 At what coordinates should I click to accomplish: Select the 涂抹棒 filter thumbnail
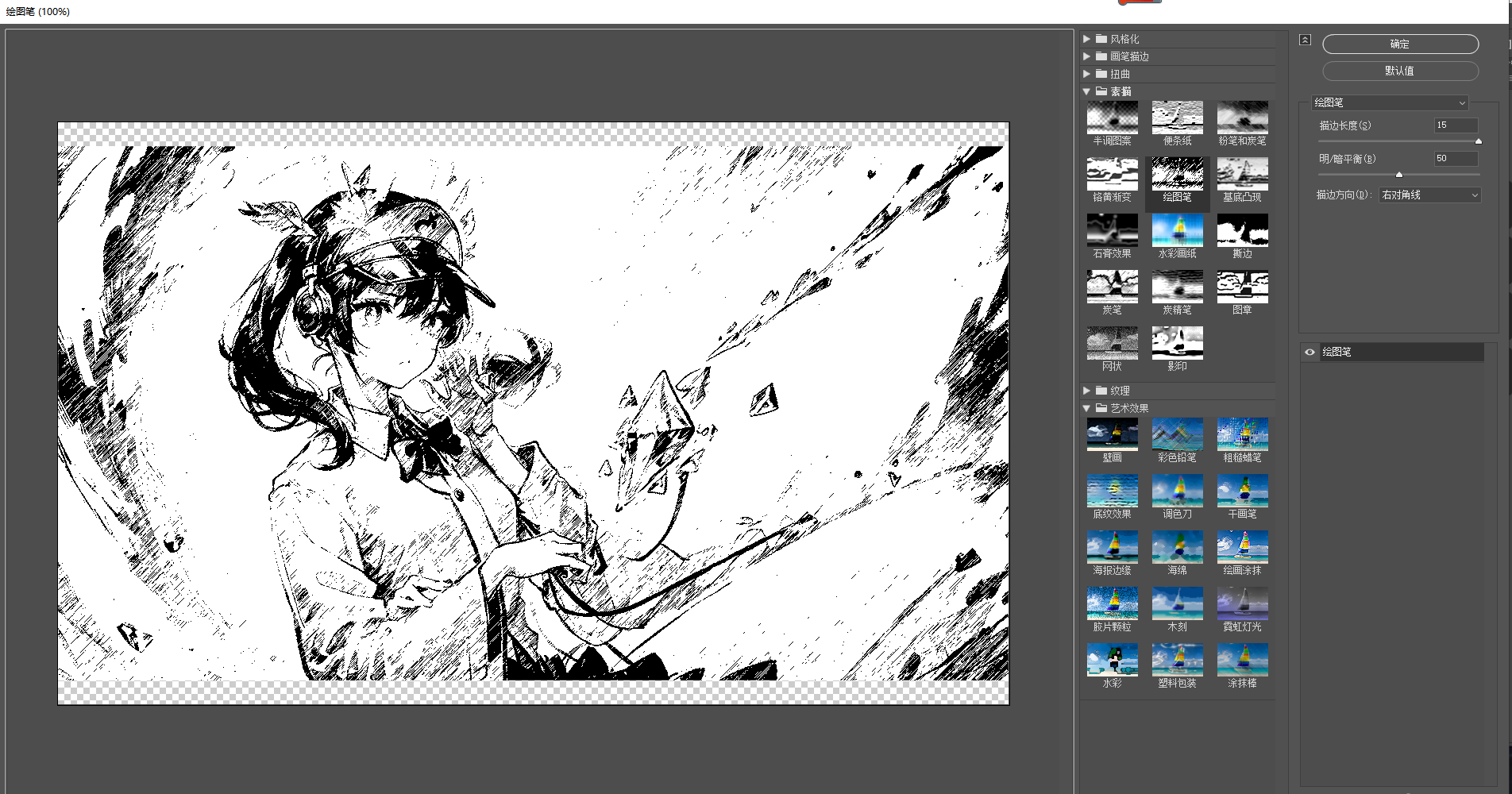click(x=1242, y=660)
